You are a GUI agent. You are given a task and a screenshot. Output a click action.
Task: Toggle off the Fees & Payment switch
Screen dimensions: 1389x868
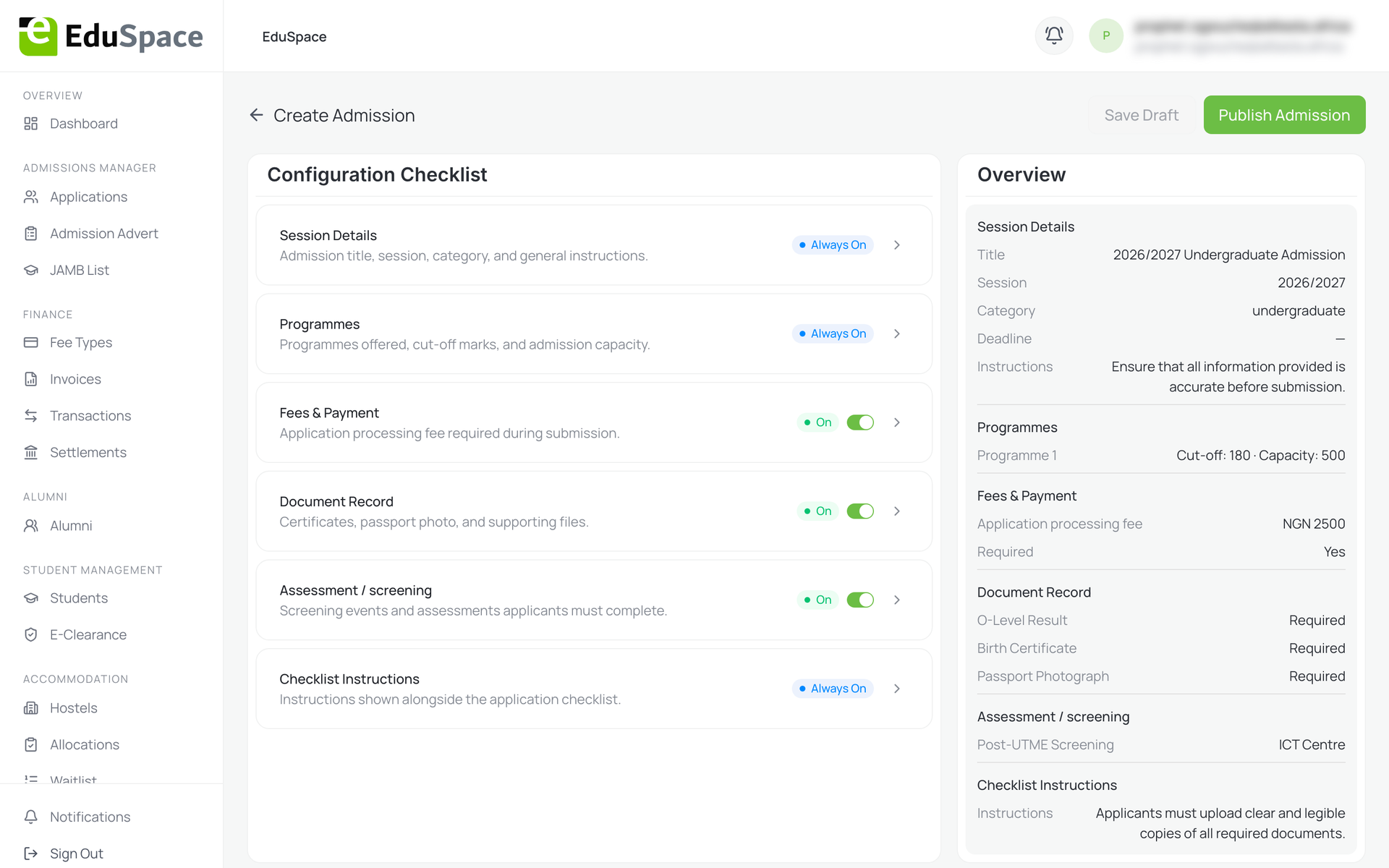(x=860, y=422)
